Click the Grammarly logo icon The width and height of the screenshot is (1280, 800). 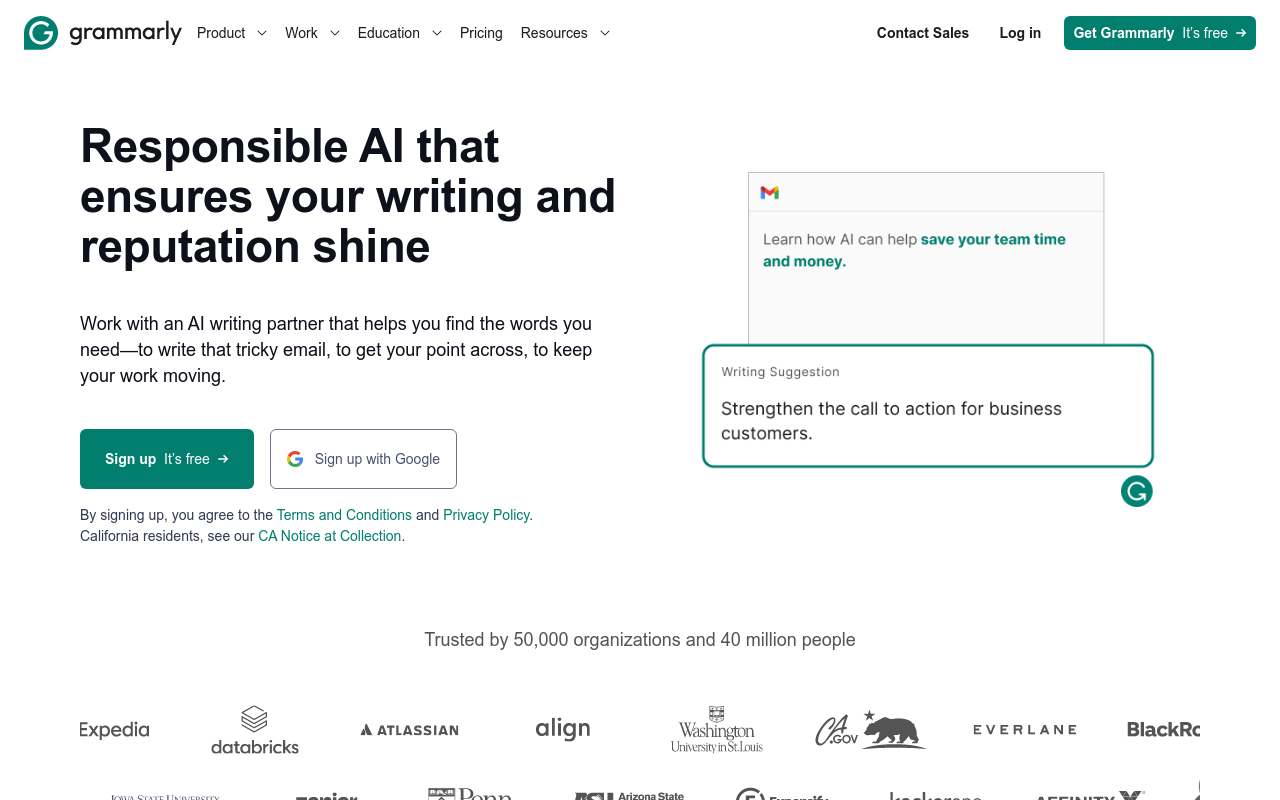[x=41, y=33]
